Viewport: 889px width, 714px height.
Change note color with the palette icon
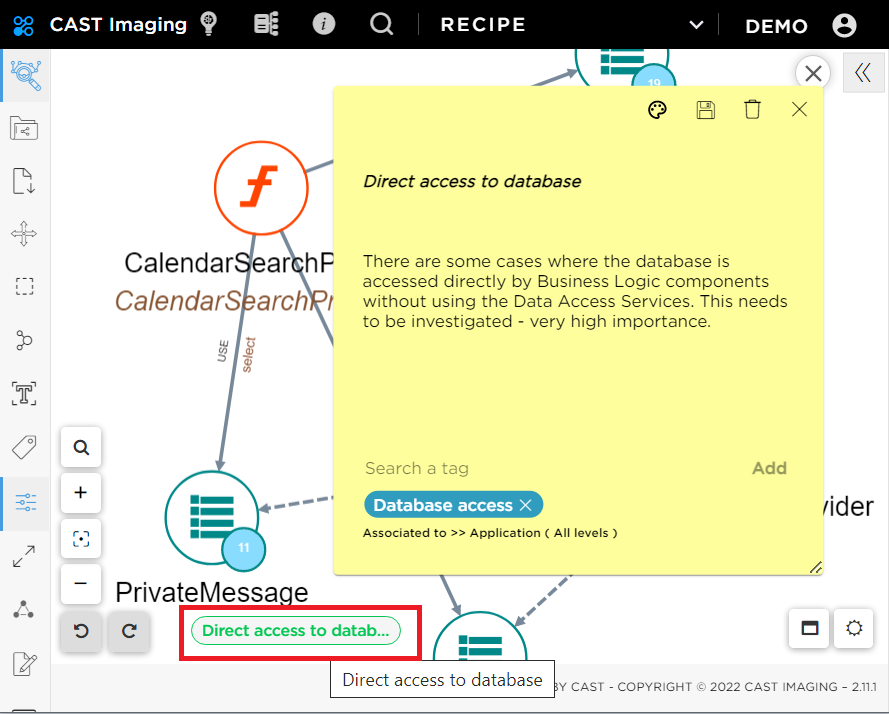tap(657, 109)
